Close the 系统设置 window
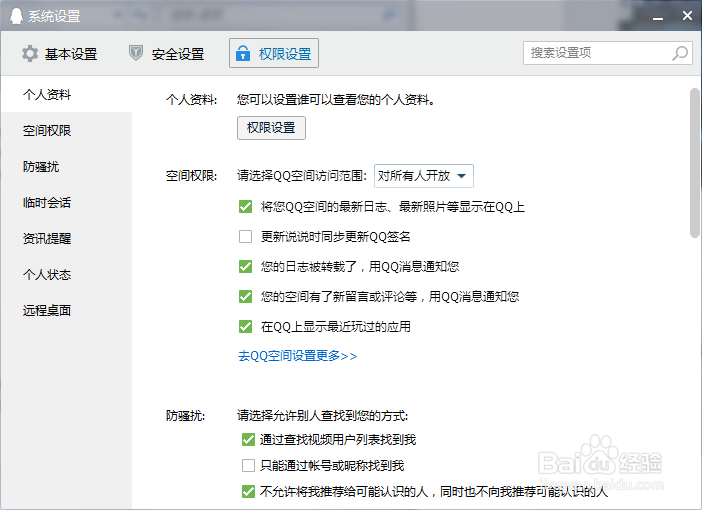Screen dimensions: 702x510 (x=687, y=16)
